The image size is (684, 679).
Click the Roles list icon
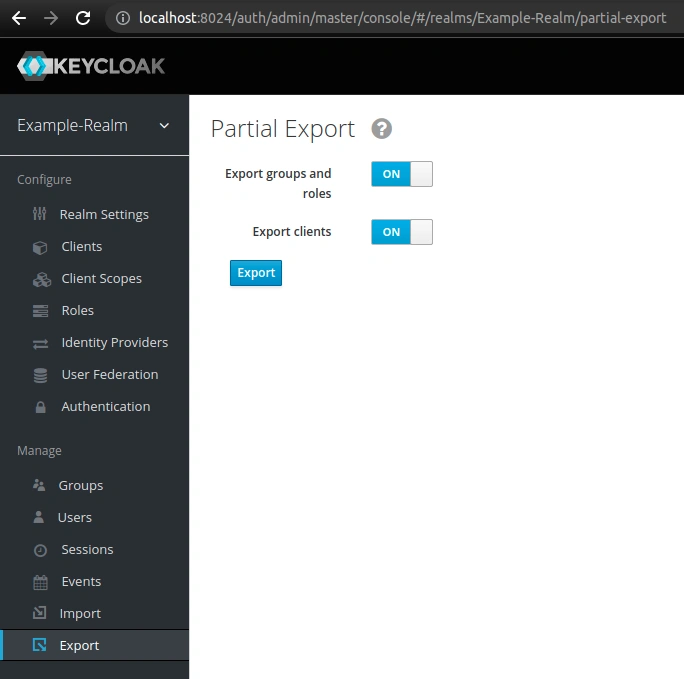(41, 311)
